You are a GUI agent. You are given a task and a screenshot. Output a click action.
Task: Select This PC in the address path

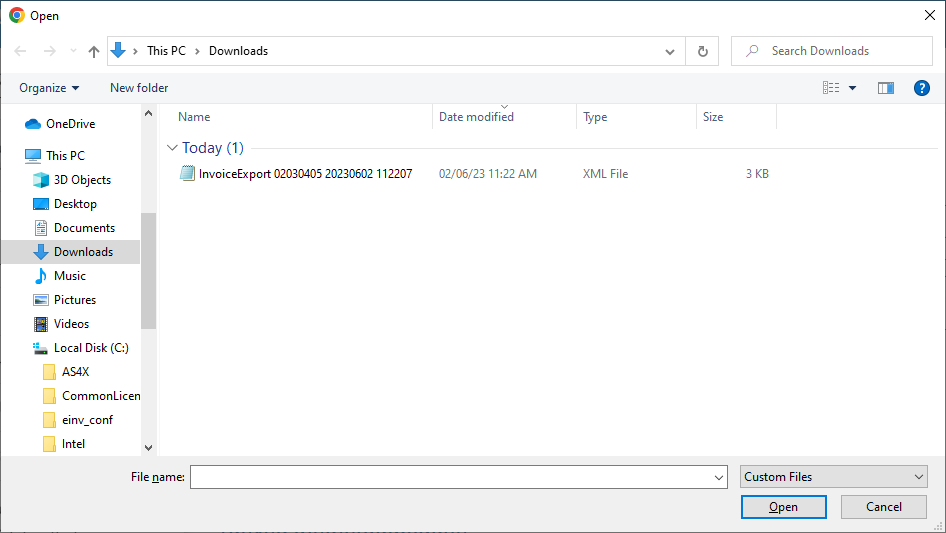point(166,51)
